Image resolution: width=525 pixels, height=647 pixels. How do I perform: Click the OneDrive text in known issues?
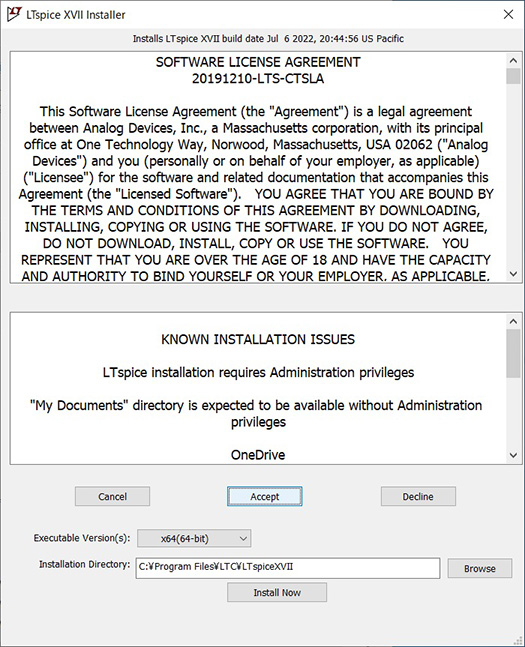click(x=258, y=455)
